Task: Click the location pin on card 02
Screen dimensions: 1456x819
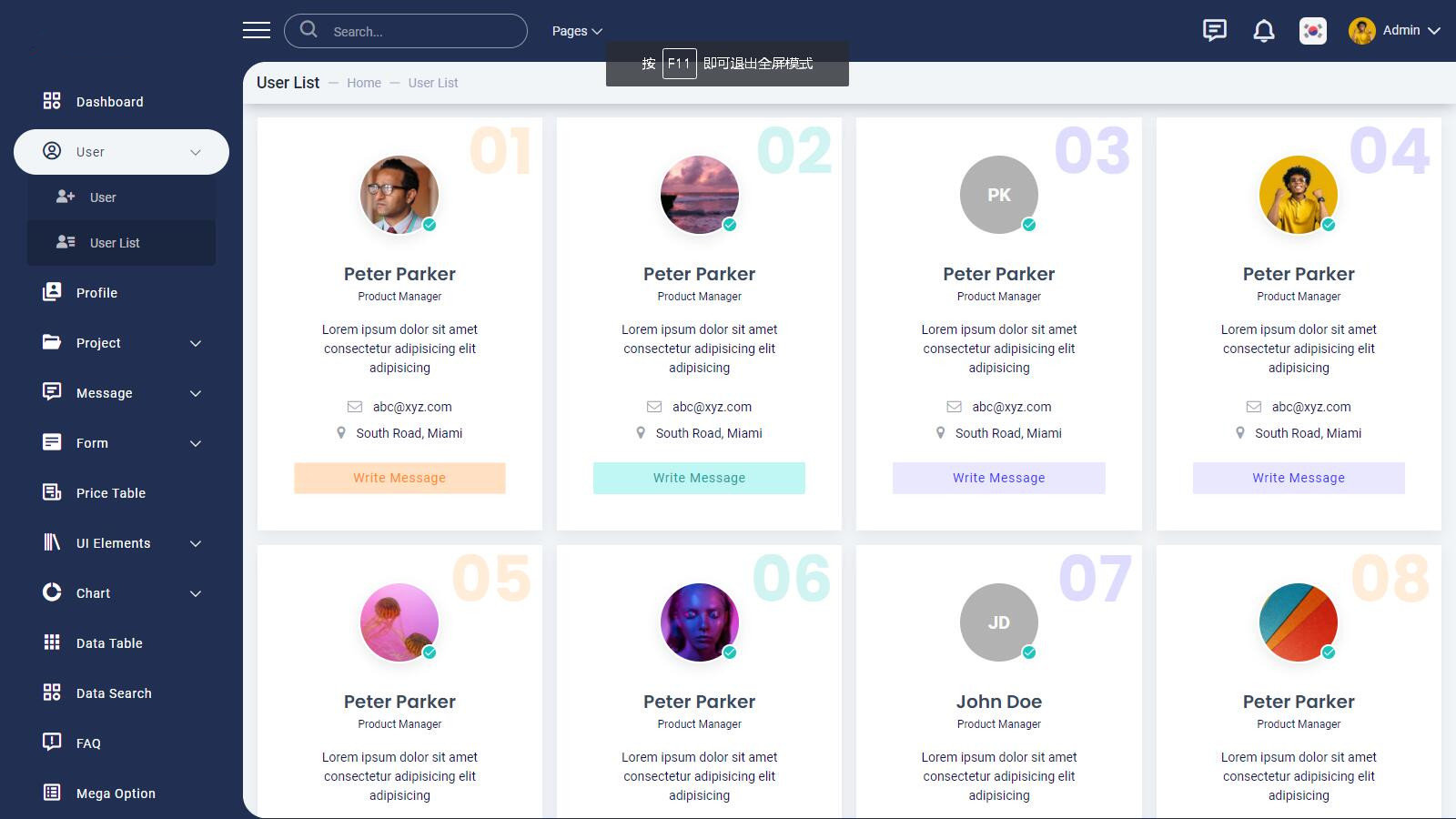Action: coord(641,433)
